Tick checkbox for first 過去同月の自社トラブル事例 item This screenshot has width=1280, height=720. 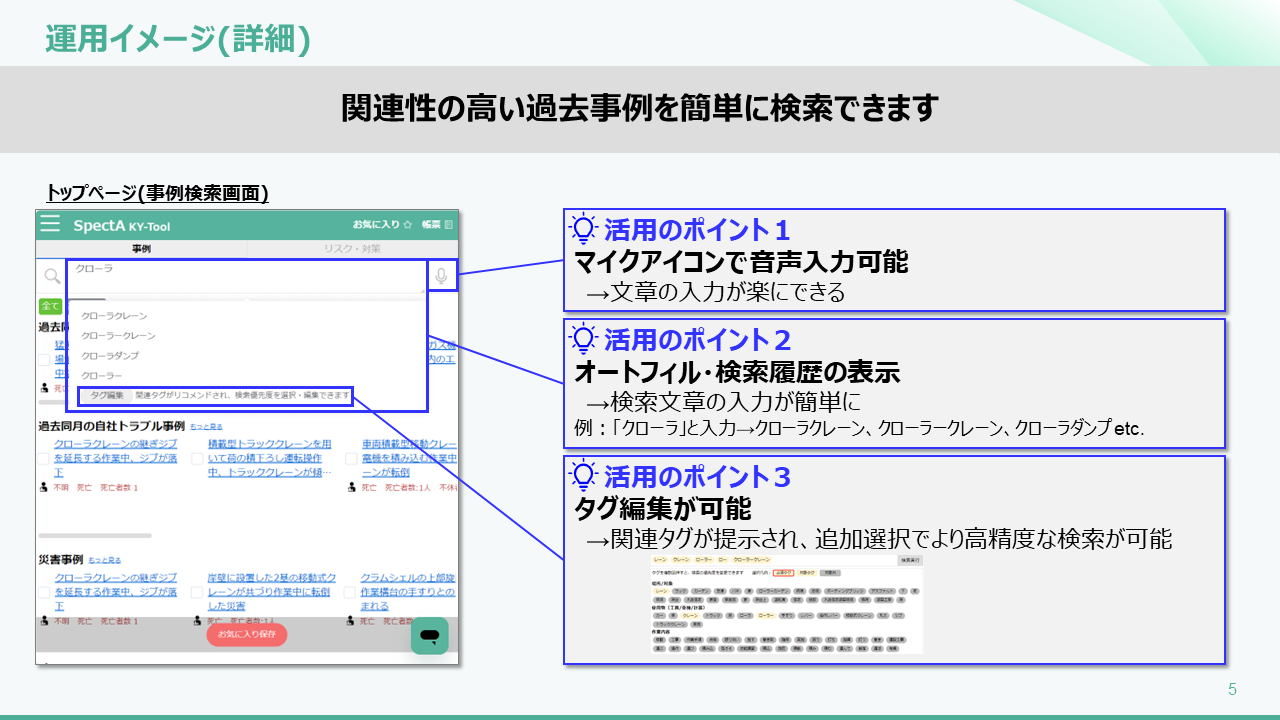[x=44, y=459]
